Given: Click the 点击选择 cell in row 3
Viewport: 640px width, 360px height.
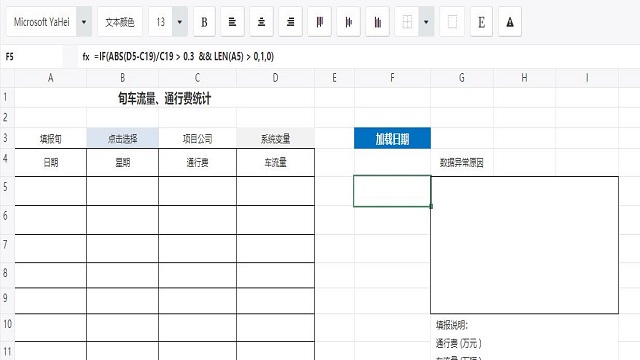Looking at the screenshot, I should point(122,138).
